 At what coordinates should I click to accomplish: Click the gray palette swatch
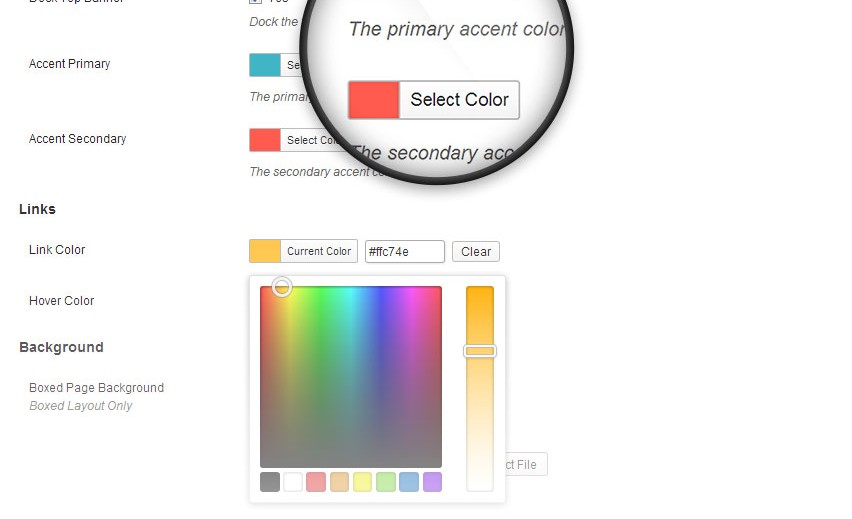(x=270, y=482)
